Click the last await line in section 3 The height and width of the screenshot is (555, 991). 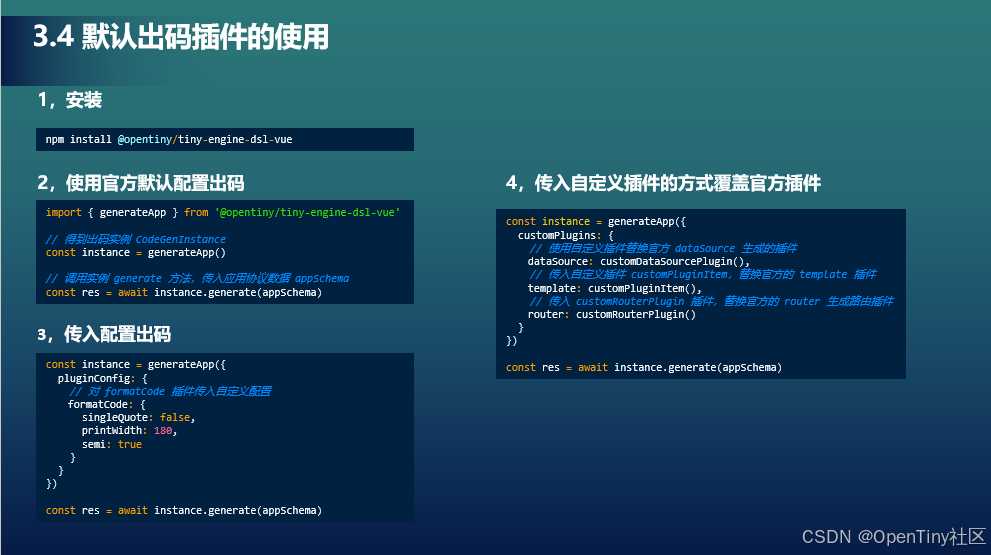pyautogui.click(x=184, y=510)
